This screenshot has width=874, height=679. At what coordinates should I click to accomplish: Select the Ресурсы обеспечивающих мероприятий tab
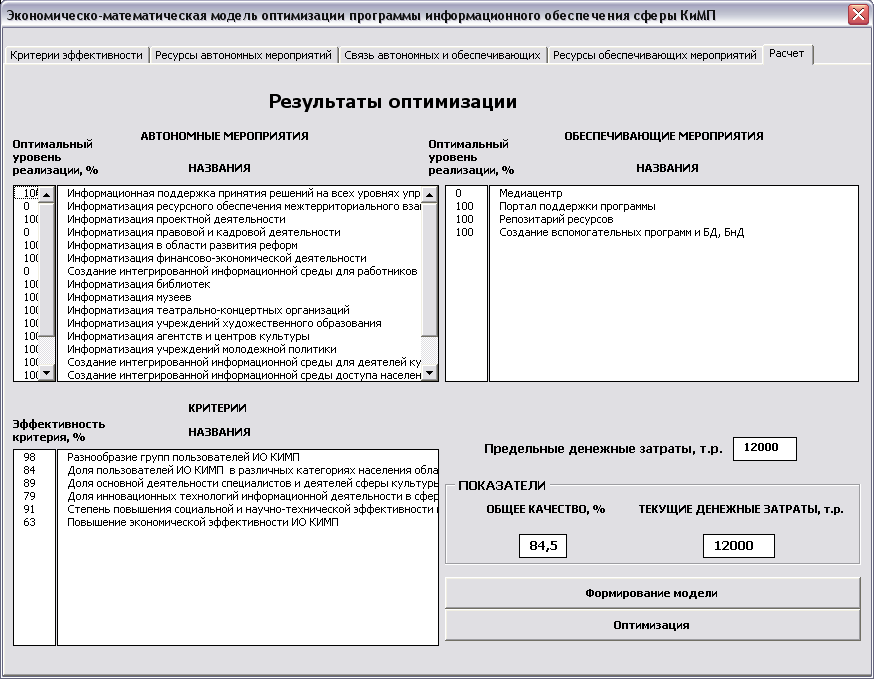tap(654, 55)
